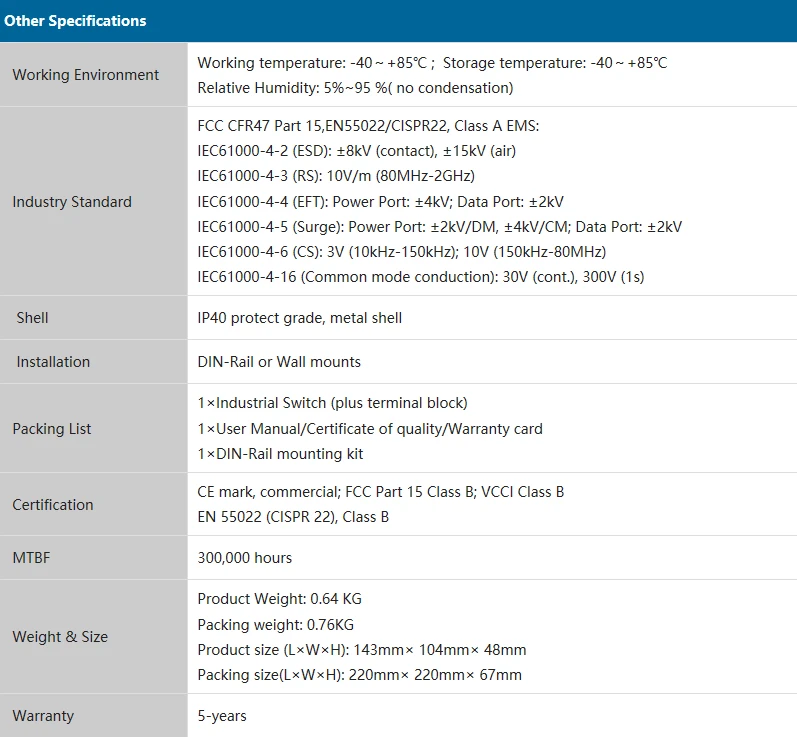Image resolution: width=797 pixels, height=737 pixels.
Task: Click 'Product Weight: 0.64 KG' line
Action: click(280, 599)
